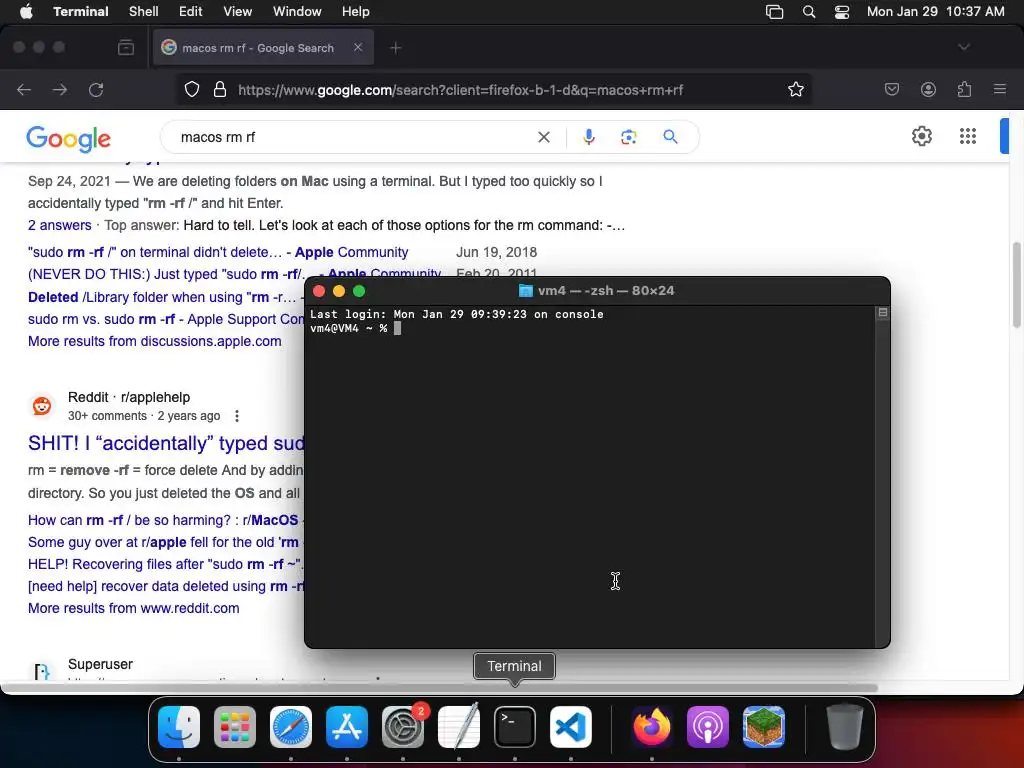Search by image with Google Lens

(x=629, y=136)
